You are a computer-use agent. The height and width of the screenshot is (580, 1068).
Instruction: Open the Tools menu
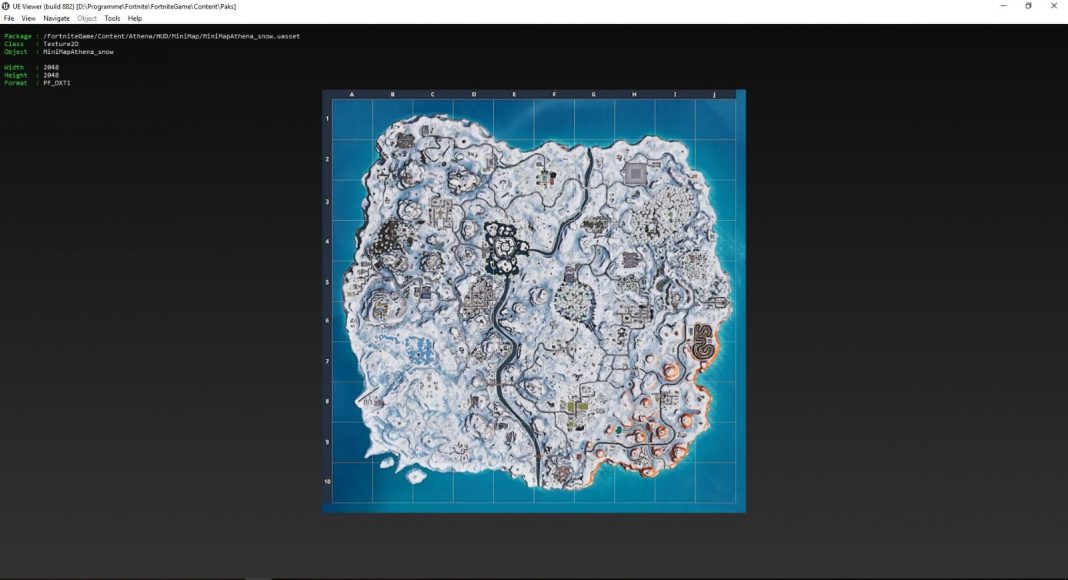click(112, 18)
